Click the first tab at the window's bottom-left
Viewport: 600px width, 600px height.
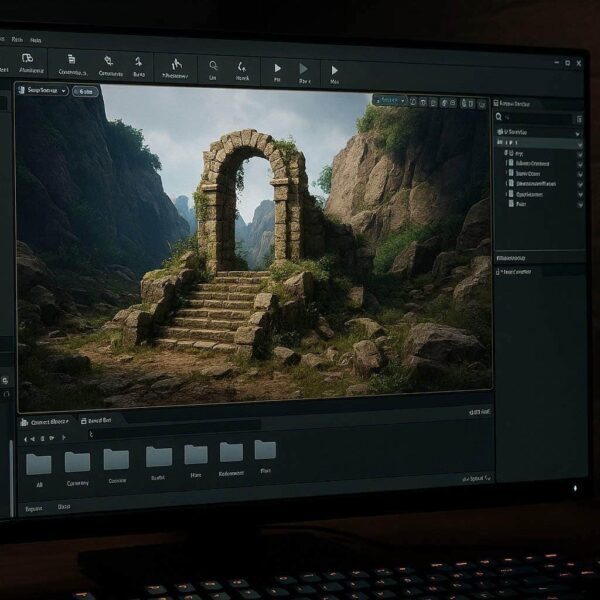[x=34, y=509]
